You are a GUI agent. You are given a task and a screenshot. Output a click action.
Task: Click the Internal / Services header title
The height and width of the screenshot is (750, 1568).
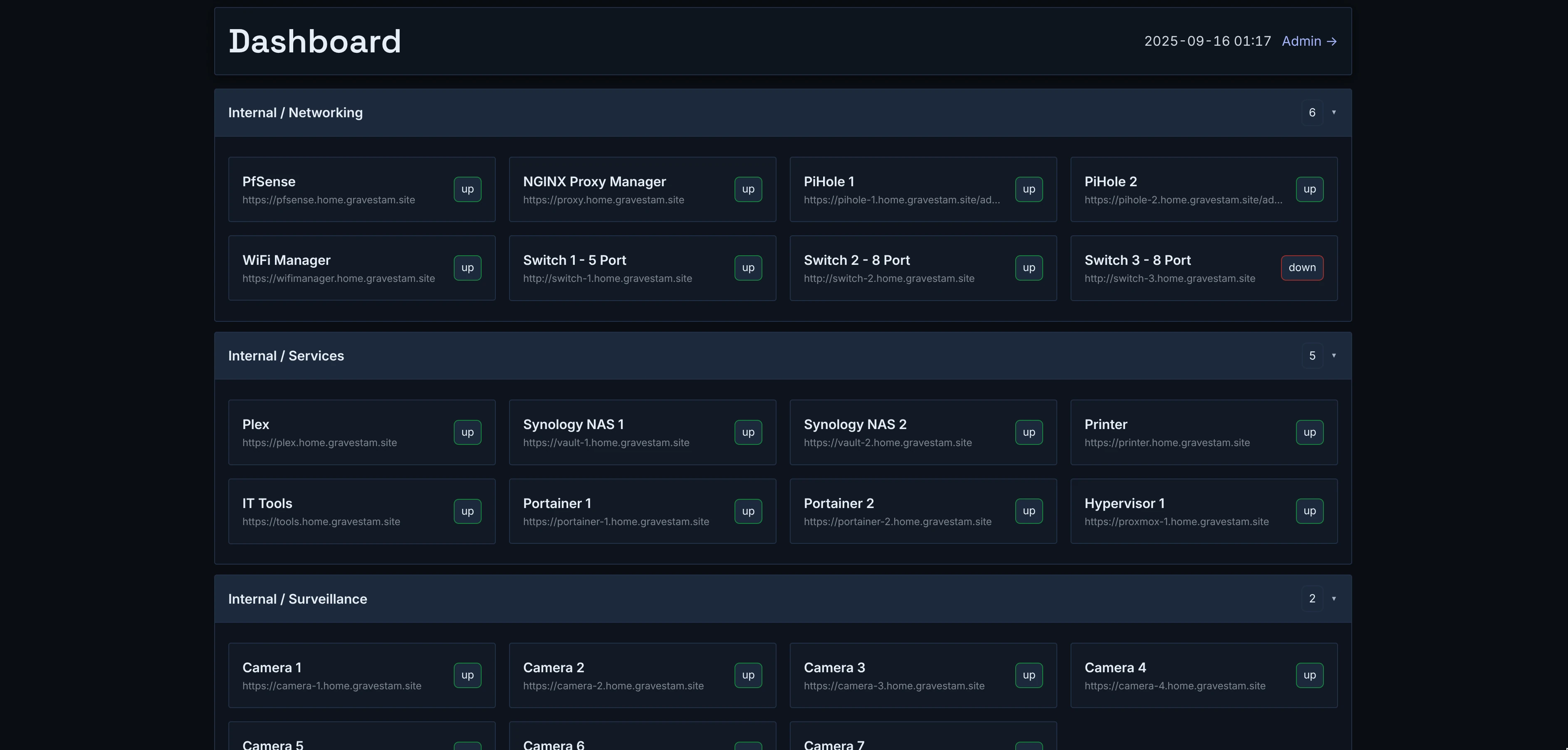tap(285, 356)
